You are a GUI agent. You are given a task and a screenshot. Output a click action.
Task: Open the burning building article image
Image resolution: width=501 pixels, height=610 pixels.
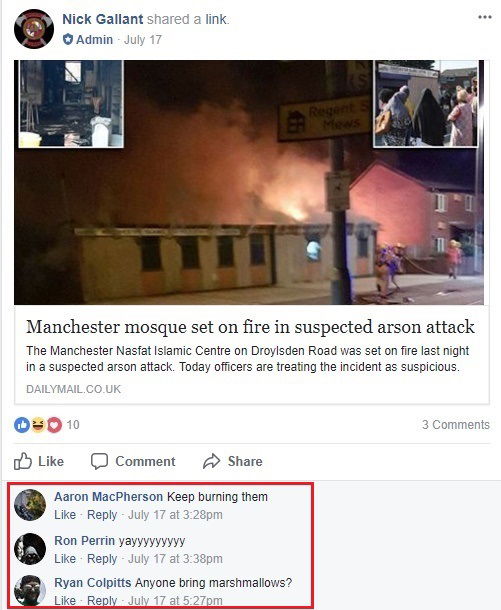coord(249,182)
